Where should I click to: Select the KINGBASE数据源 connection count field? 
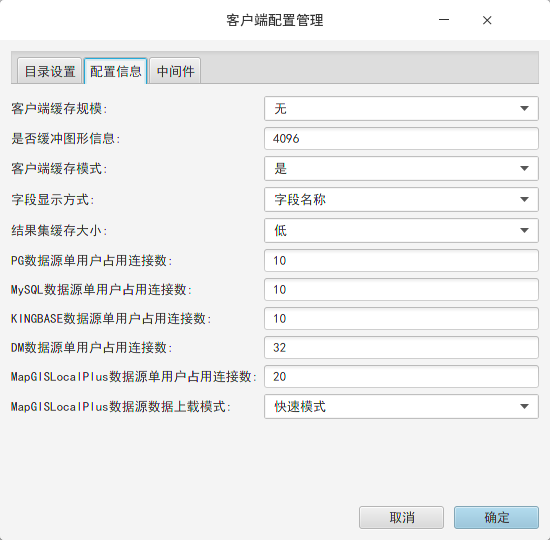(401, 319)
